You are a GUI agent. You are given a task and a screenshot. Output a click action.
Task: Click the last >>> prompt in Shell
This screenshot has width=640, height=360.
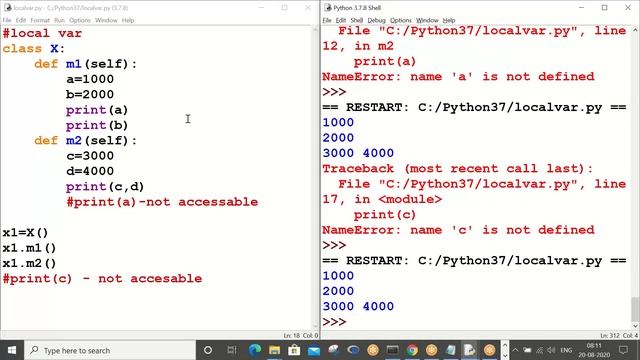(x=334, y=322)
